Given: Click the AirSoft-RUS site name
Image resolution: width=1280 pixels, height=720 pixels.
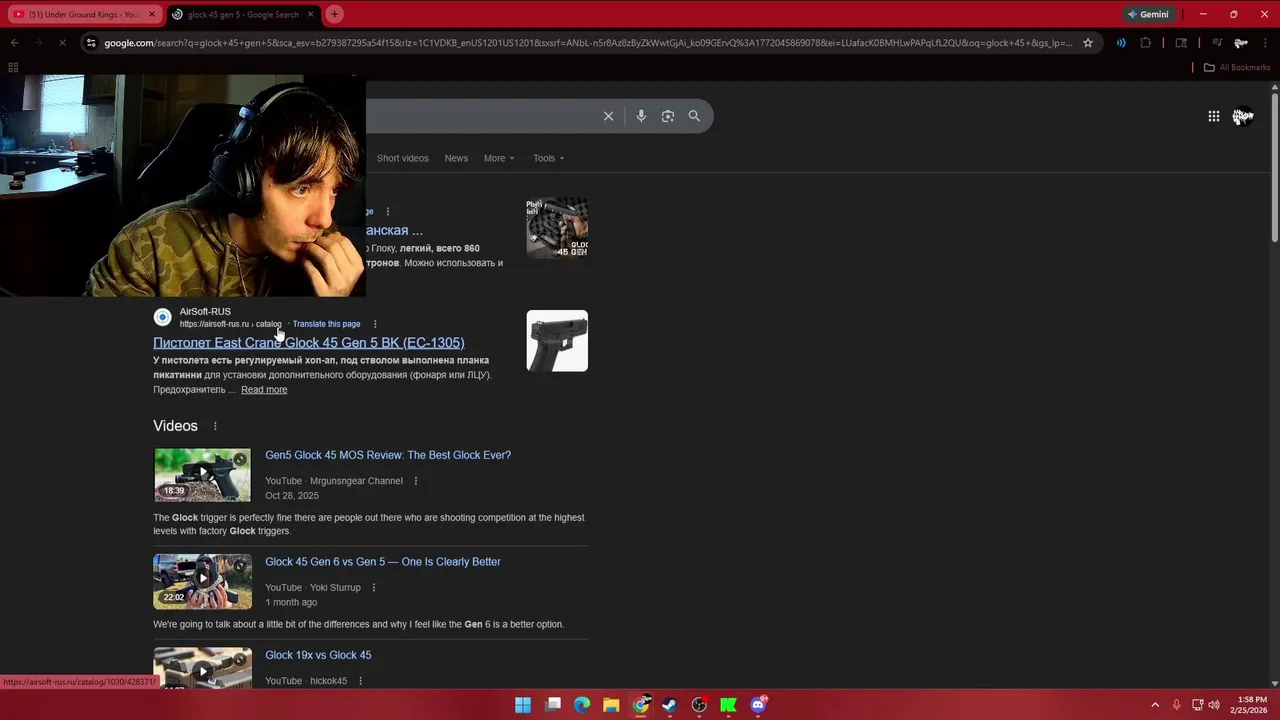Looking at the screenshot, I should click(205, 312).
